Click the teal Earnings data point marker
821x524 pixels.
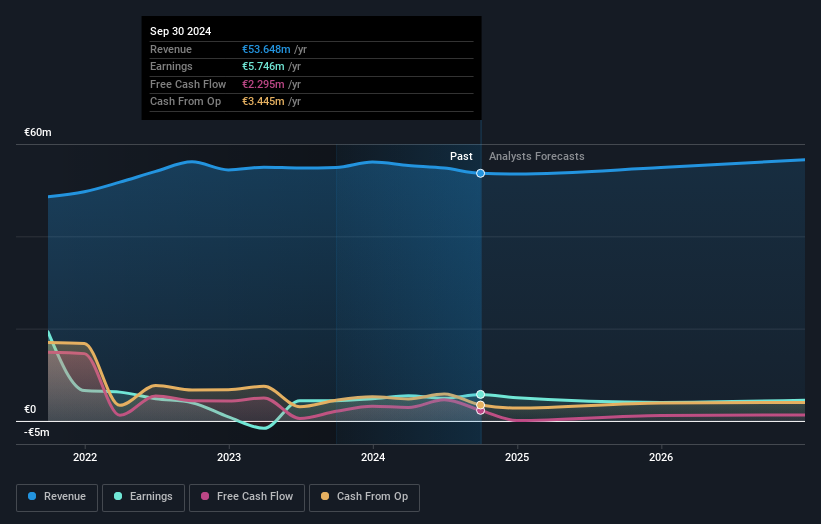pyautogui.click(x=480, y=394)
